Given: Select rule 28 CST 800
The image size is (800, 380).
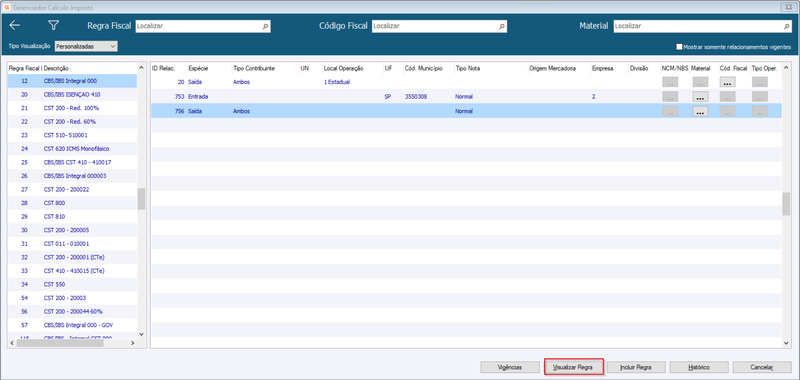Looking at the screenshot, I should 72,203.
